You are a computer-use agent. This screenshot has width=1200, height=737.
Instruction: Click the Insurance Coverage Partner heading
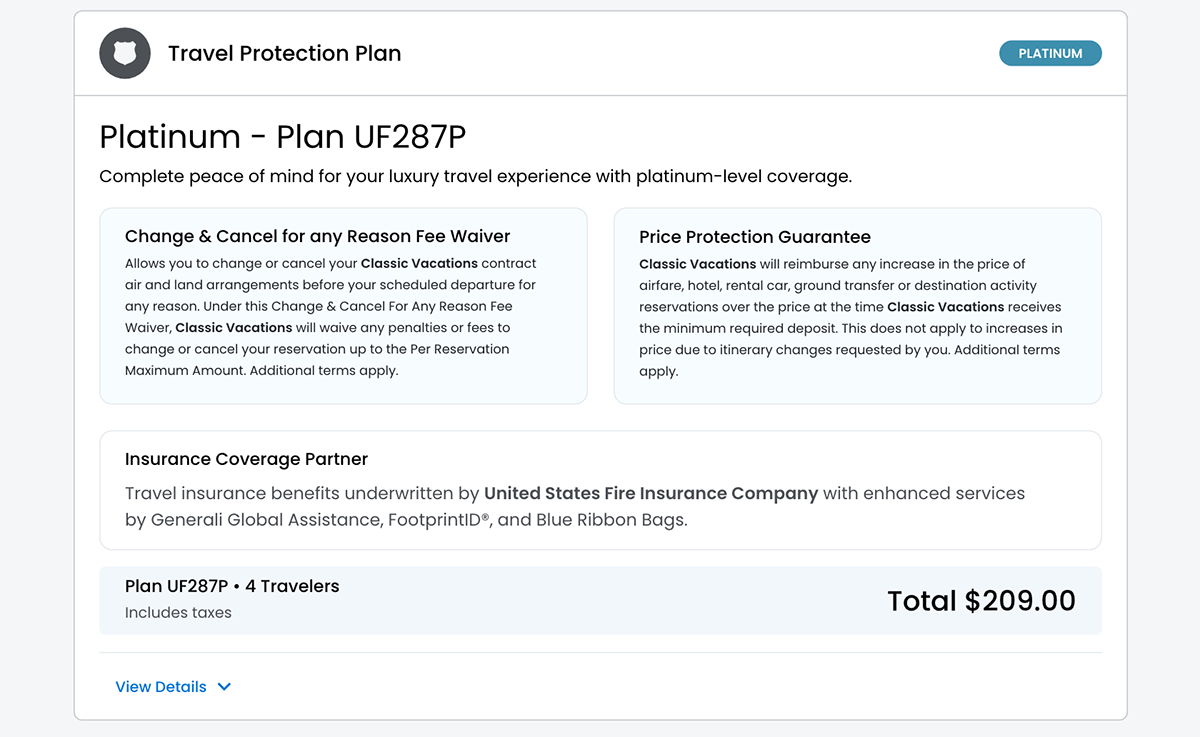[246, 460]
